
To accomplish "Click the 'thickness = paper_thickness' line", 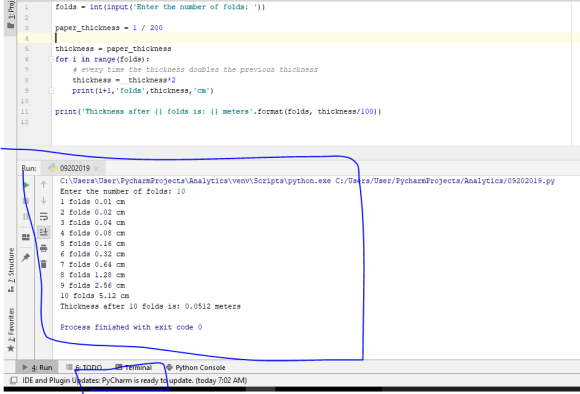I will (113, 49).
